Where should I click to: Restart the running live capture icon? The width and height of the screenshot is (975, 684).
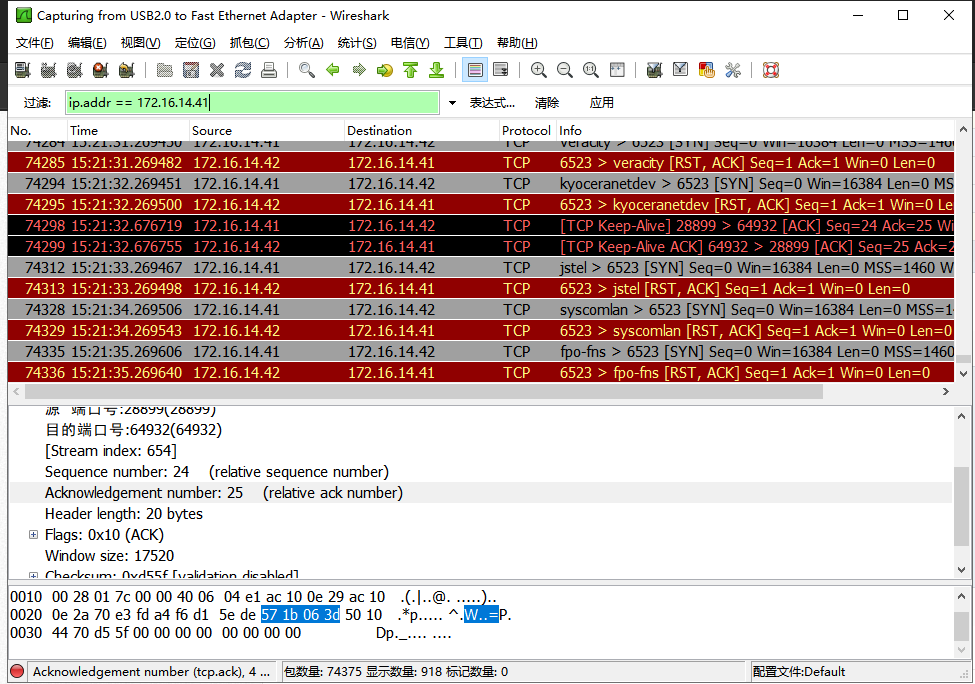coord(127,70)
